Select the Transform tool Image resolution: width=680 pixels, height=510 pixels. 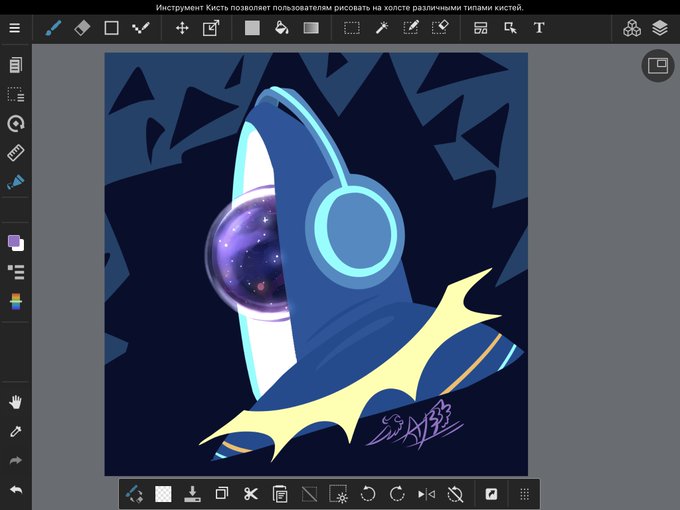(x=211, y=29)
